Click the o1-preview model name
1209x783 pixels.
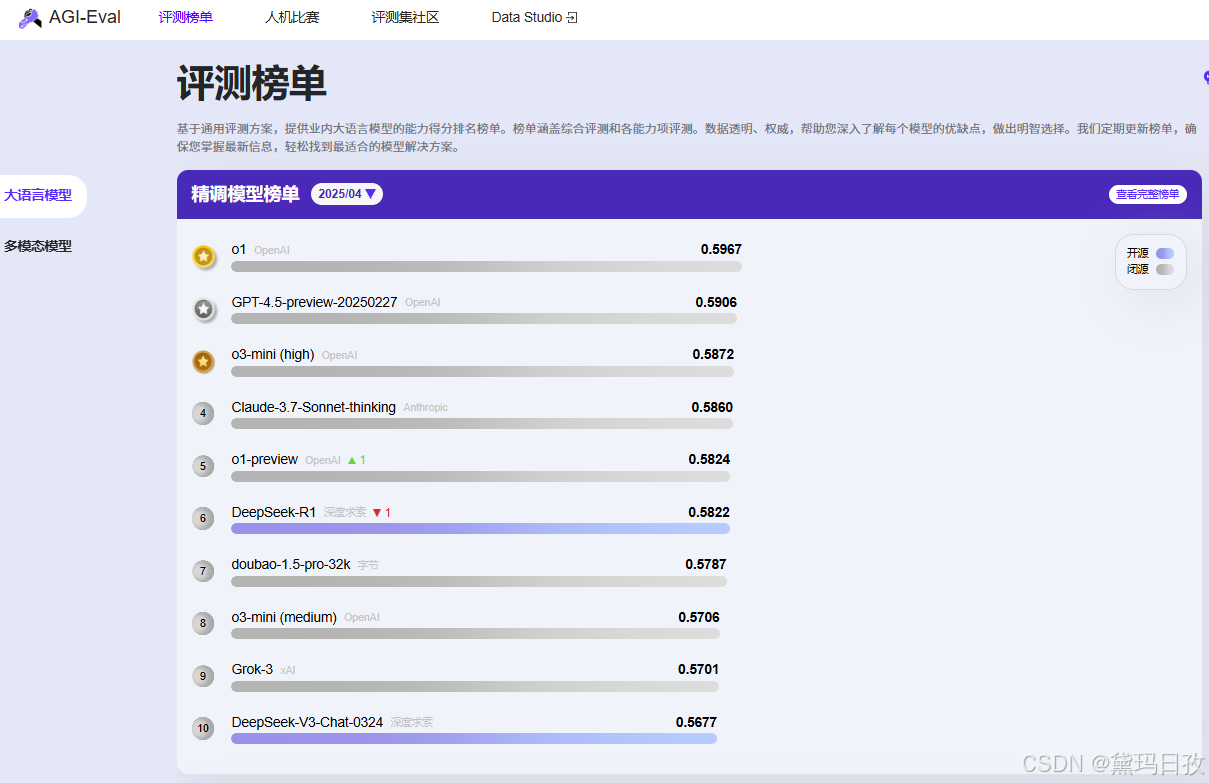point(264,459)
